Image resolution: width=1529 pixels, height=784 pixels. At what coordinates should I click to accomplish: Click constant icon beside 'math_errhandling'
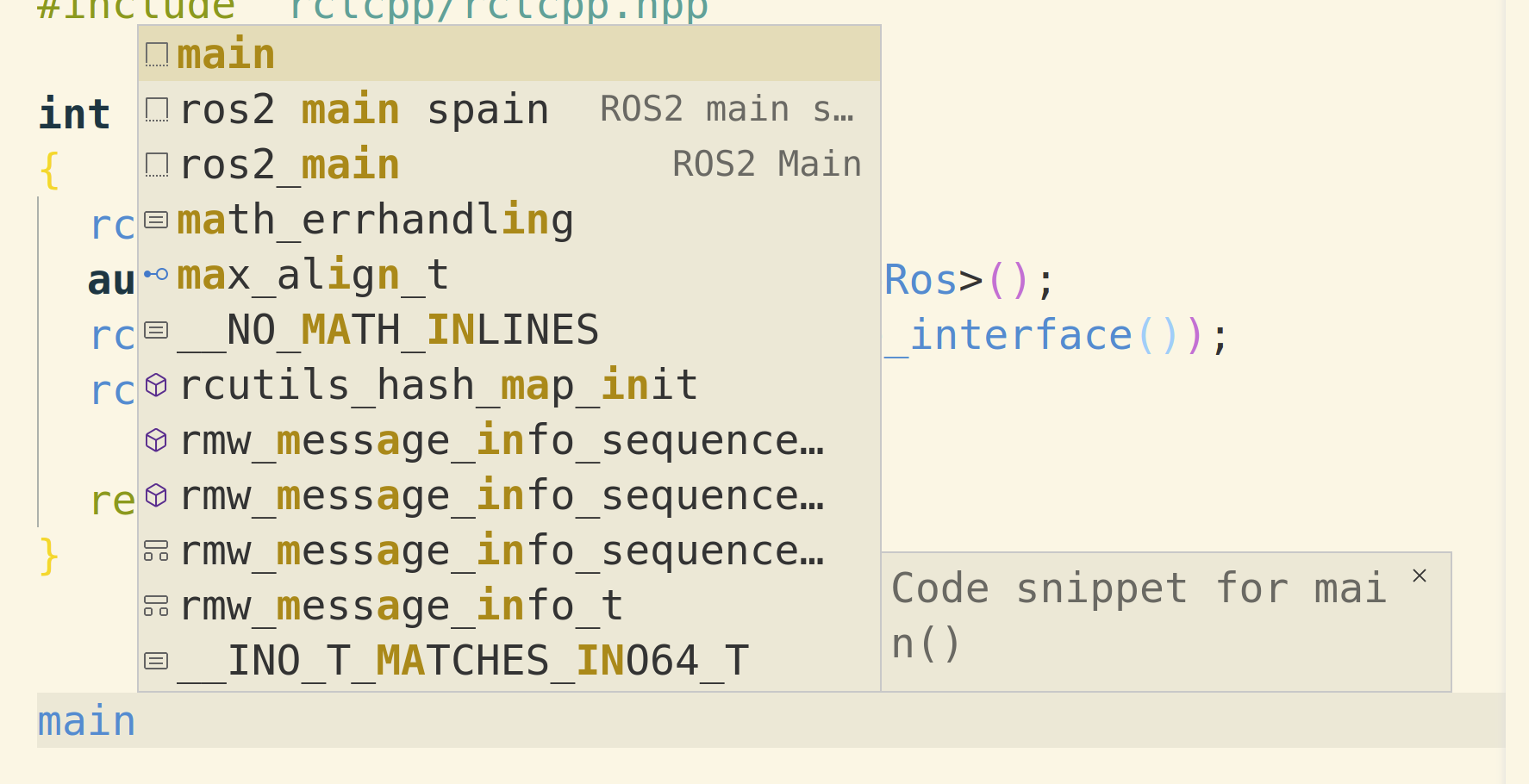pyautogui.click(x=156, y=220)
